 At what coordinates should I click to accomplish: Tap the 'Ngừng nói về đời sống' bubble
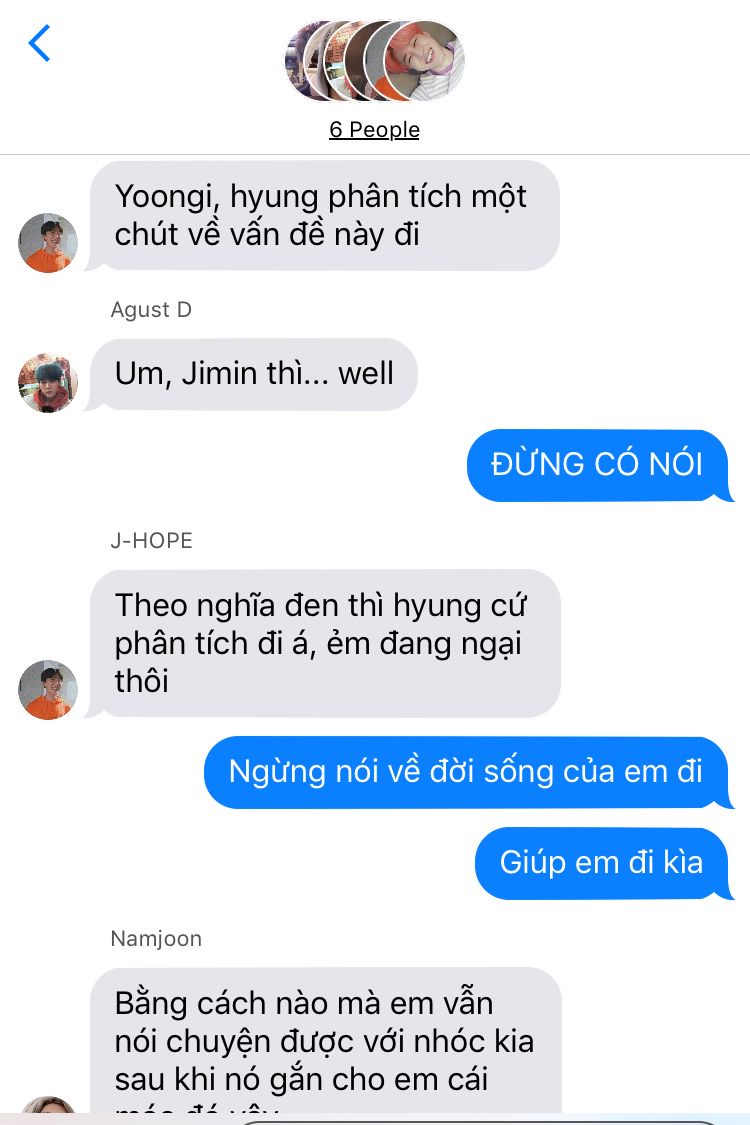[469, 772]
